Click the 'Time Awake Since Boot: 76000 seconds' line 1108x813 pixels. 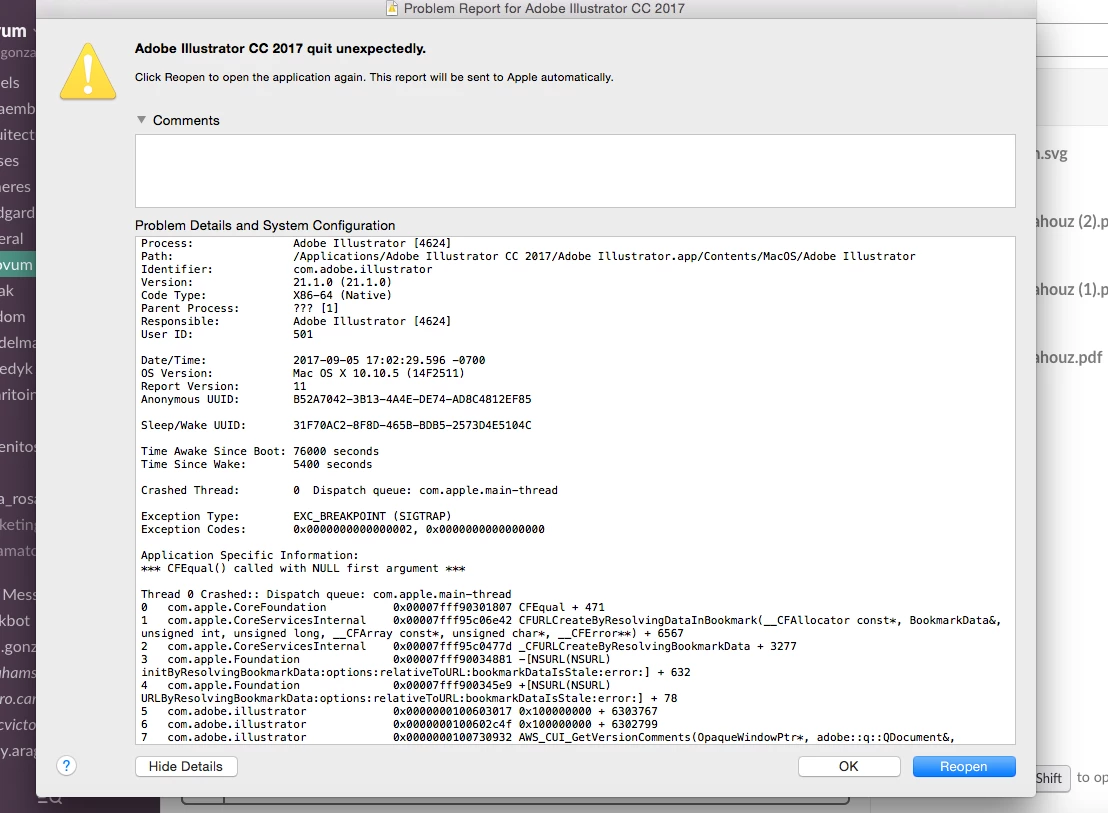[x=259, y=451]
